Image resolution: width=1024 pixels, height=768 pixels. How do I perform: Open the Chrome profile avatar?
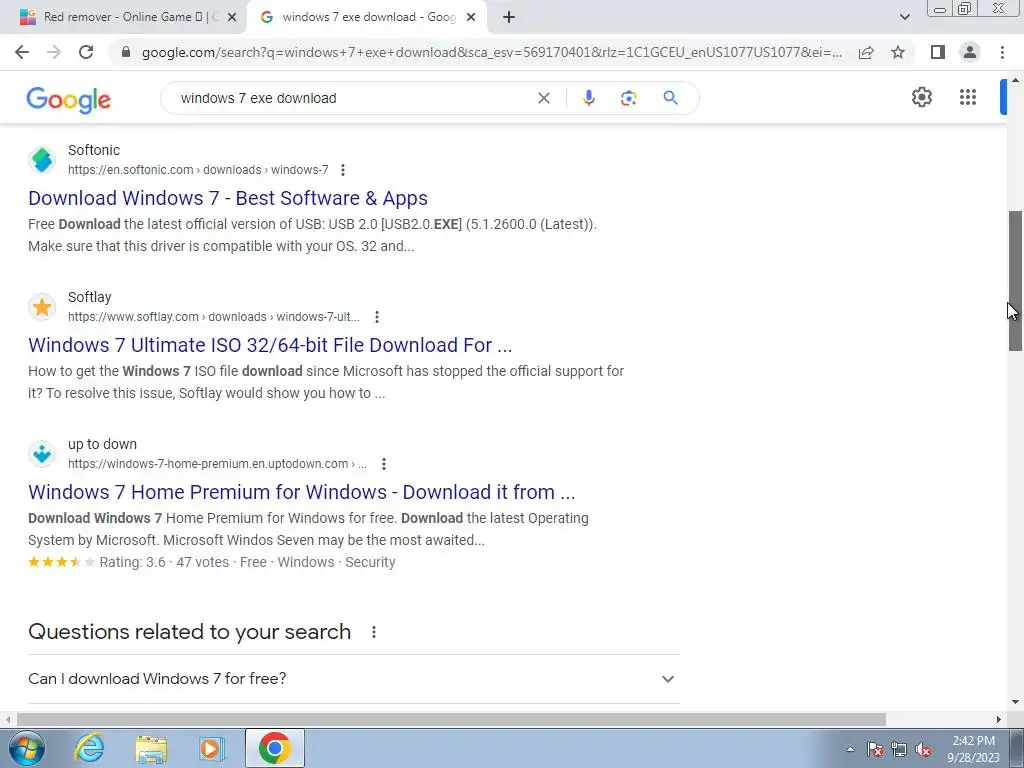click(970, 52)
